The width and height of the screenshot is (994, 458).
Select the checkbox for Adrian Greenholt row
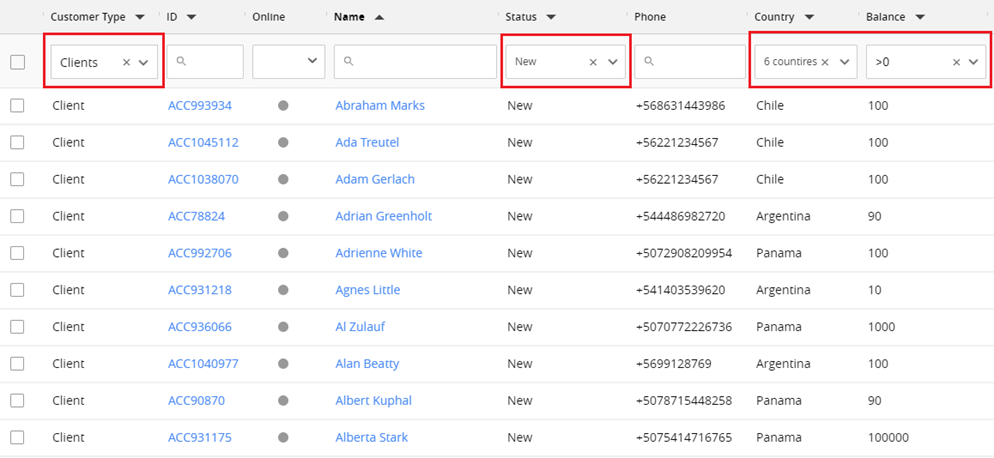(x=17, y=216)
